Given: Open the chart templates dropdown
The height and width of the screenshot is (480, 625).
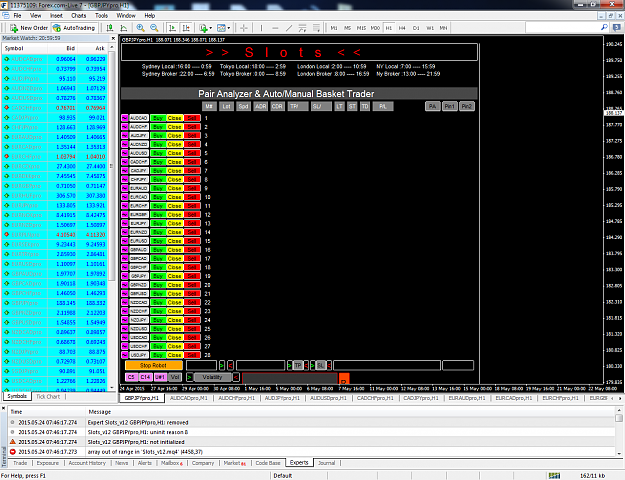Looking at the screenshot, I should coord(224,28).
